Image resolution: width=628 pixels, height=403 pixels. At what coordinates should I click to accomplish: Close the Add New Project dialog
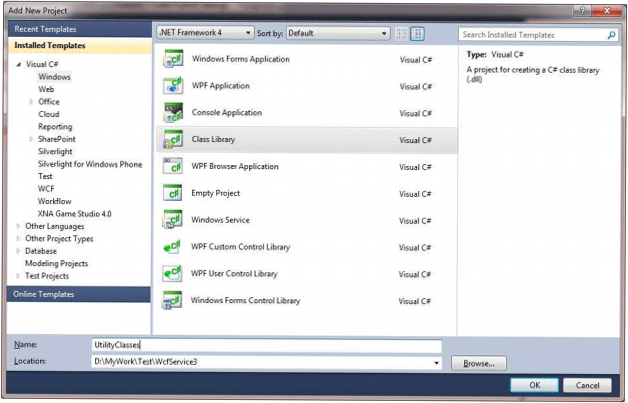click(607, 11)
